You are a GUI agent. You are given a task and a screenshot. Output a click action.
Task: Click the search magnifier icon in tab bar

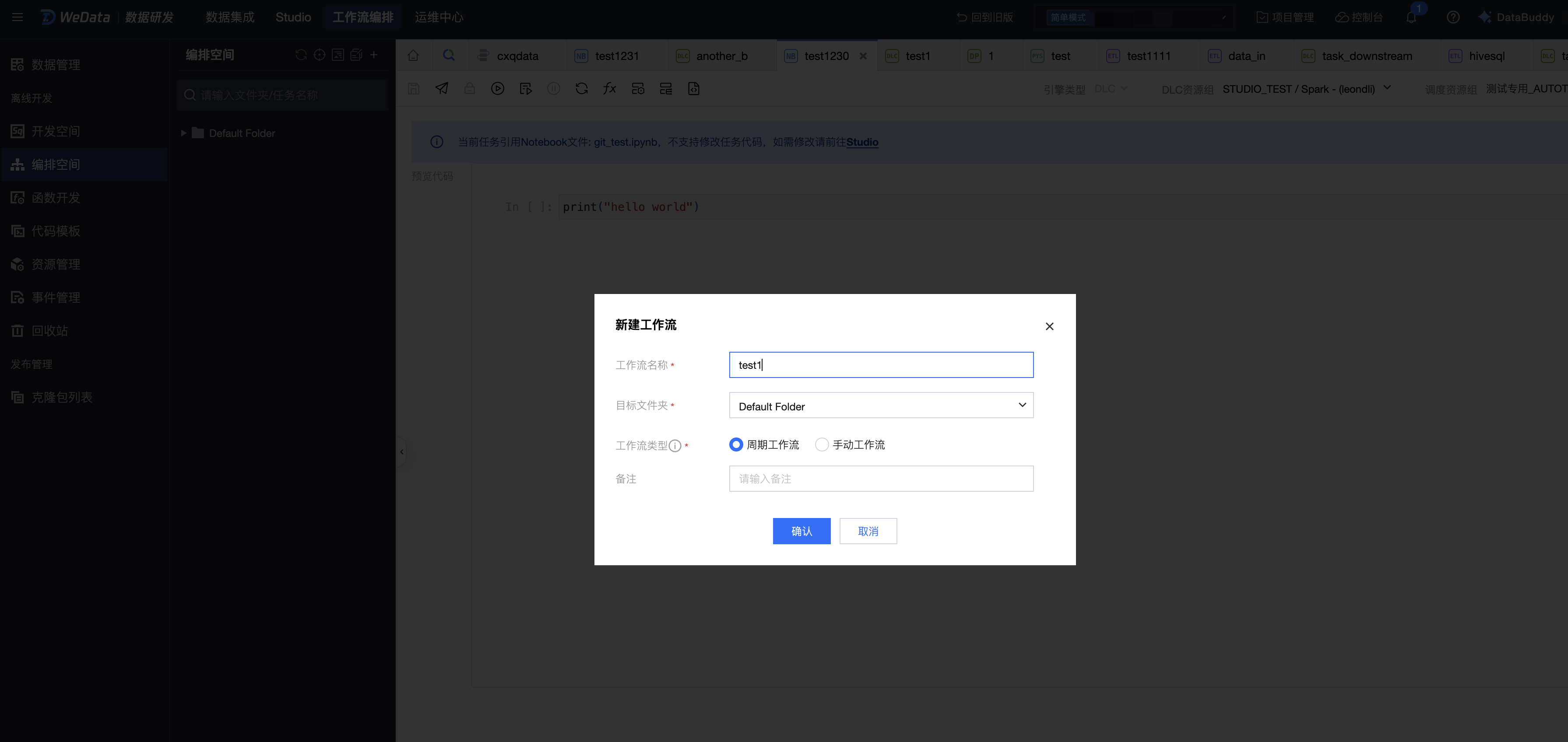(449, 56)
